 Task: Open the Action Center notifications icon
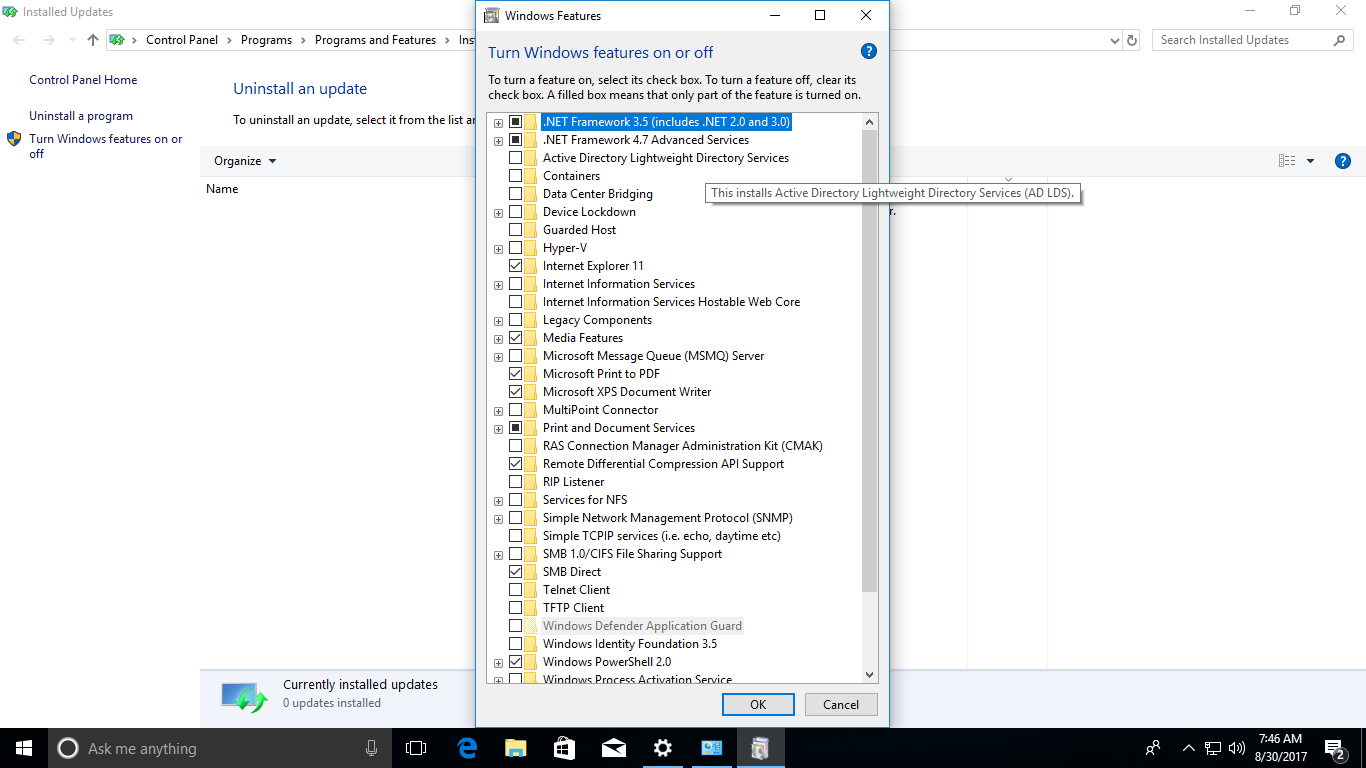point(1335,748)
